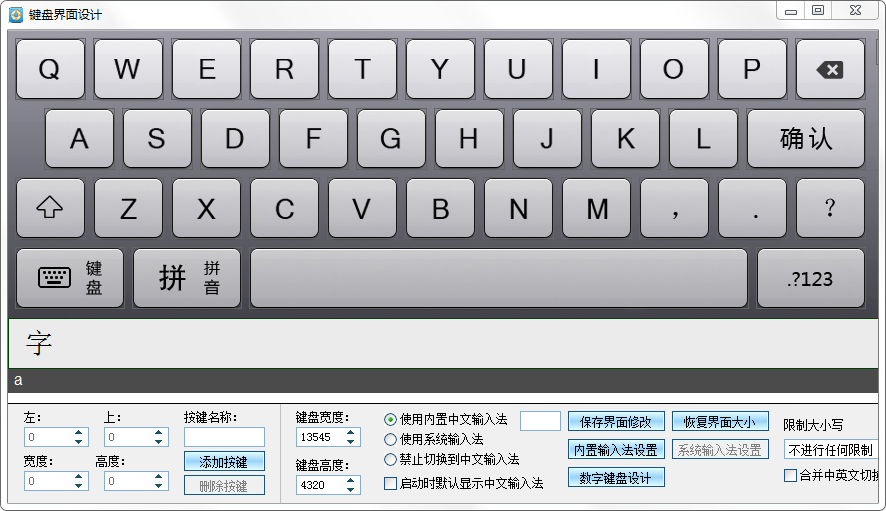Decrease the 键盘高度 spinner value
The height and width of the screenshot is (511, 886).
(x=351, y=490)
